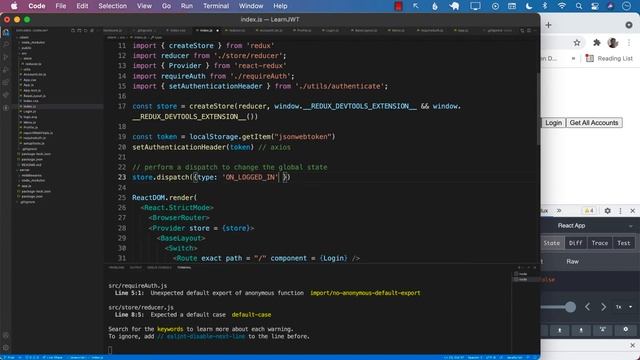Open the Terminal menu in menu bar
The width and height of the screenshot is (640, 360).
216,6
